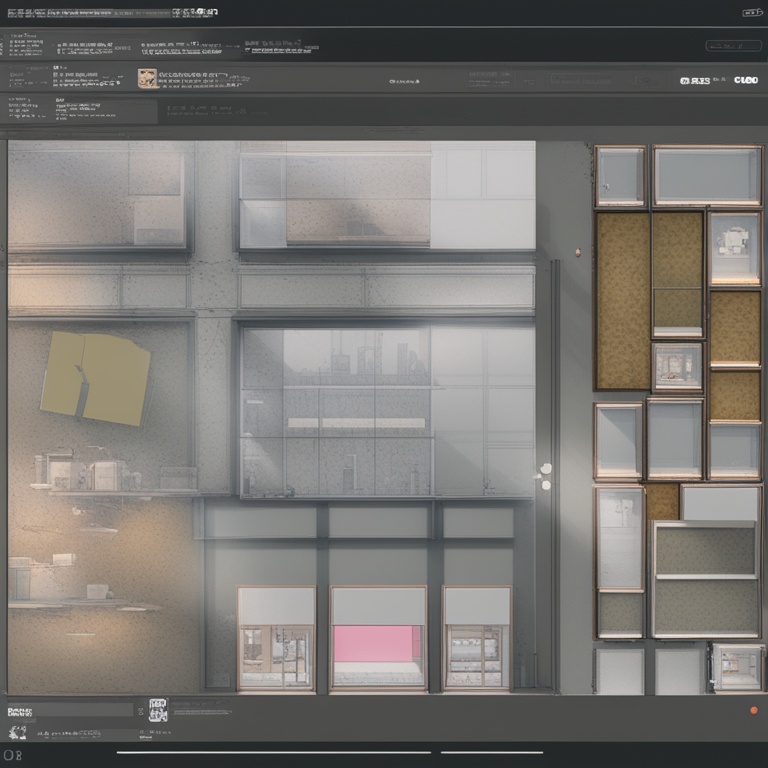Screen dimensions: 768x768
Task: Open the small square gray thumbnail at top of right panel
Action: coord(621,176)
